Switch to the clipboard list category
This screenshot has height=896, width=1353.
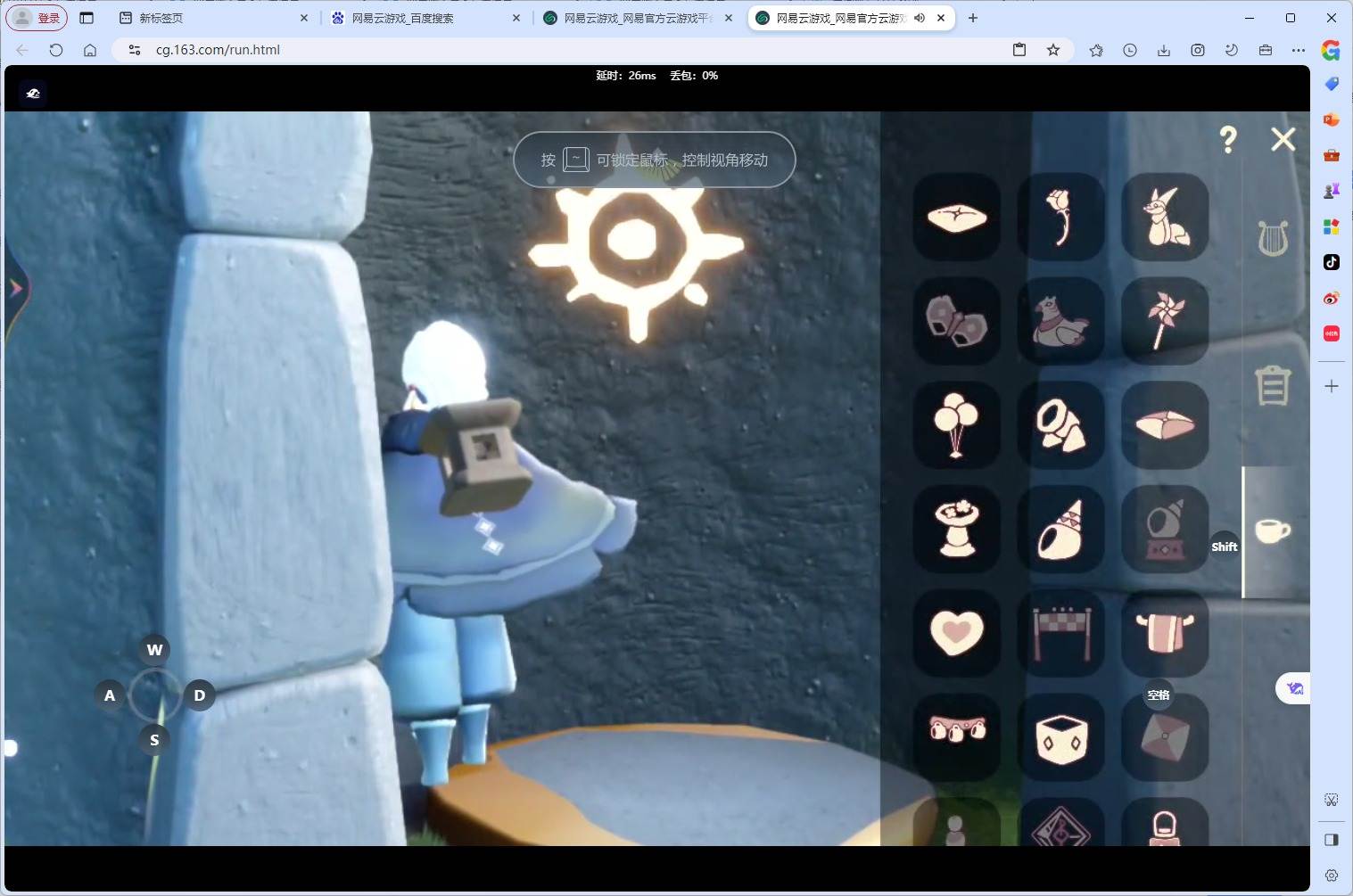coord(1273,385)
